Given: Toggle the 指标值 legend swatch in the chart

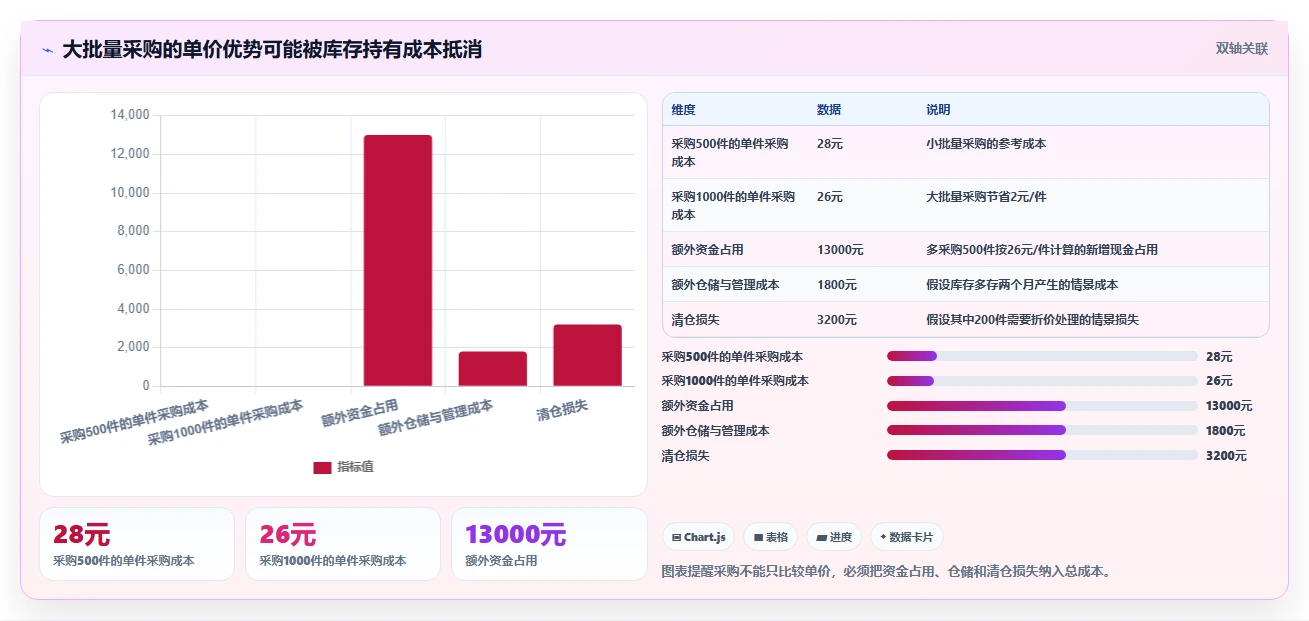Looking at the screenshot, I should pyautogui.click(x=322, y=467).
